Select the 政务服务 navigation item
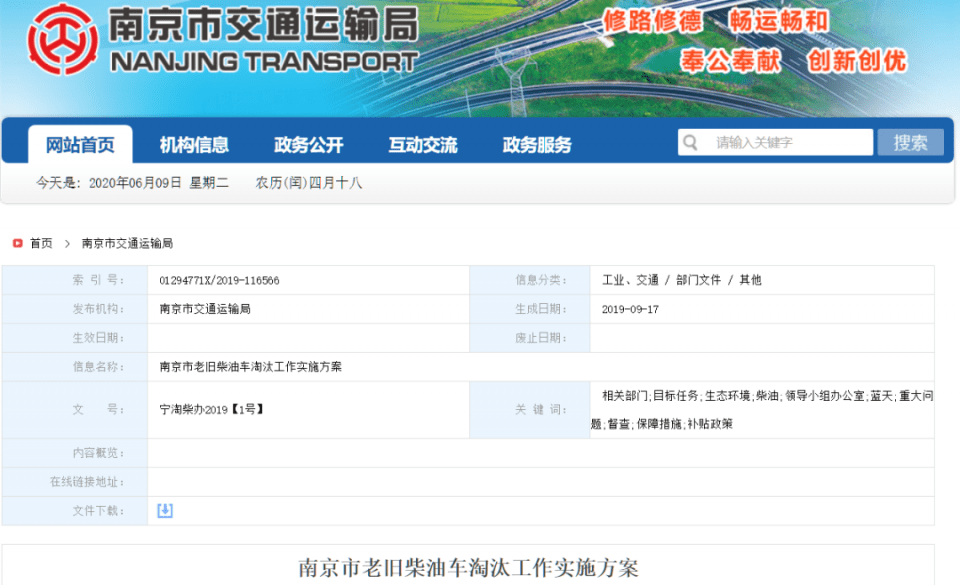The width and height of the screenshot is (960, 585). pos(537,145)
